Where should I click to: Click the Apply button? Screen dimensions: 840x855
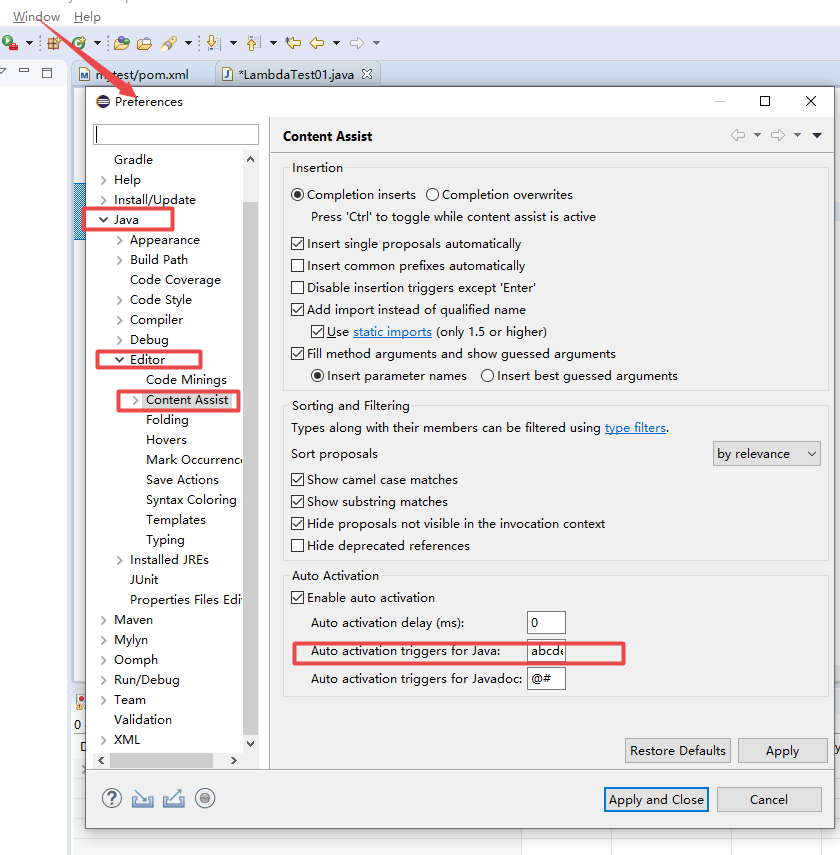[x=782, y=751]
